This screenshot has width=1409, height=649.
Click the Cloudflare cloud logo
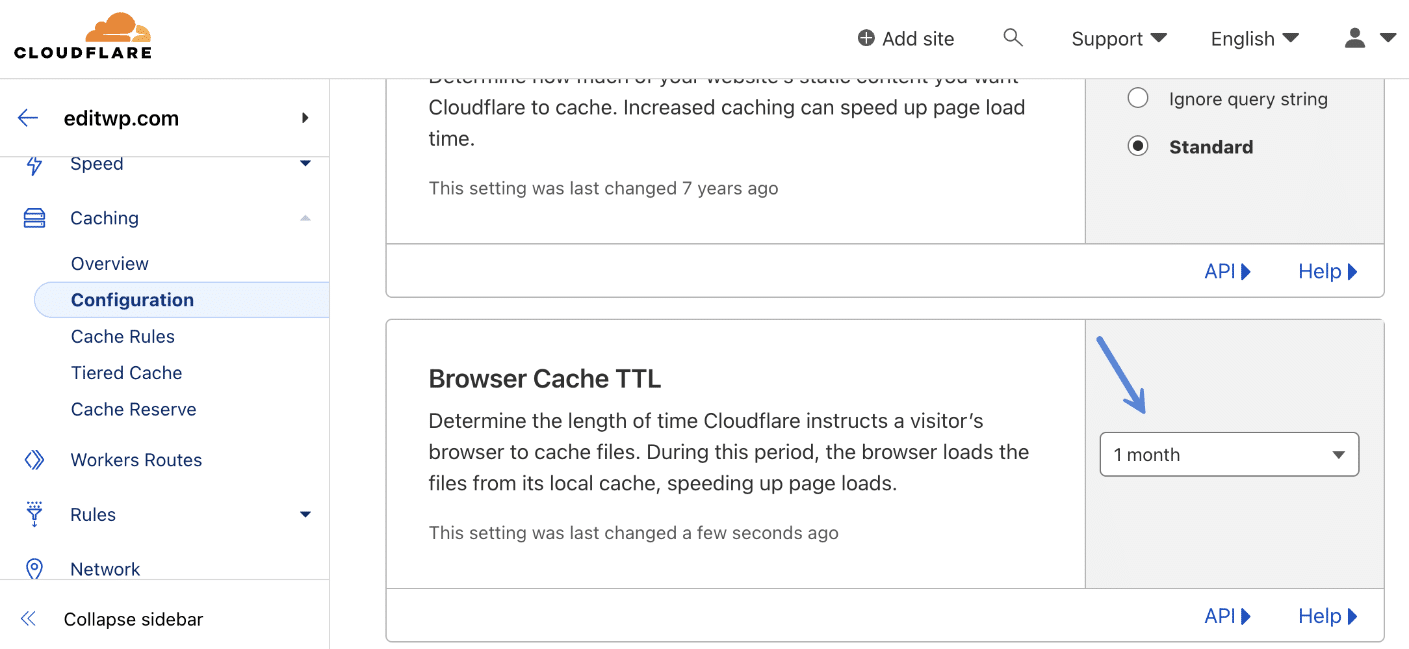coord(83,36)
